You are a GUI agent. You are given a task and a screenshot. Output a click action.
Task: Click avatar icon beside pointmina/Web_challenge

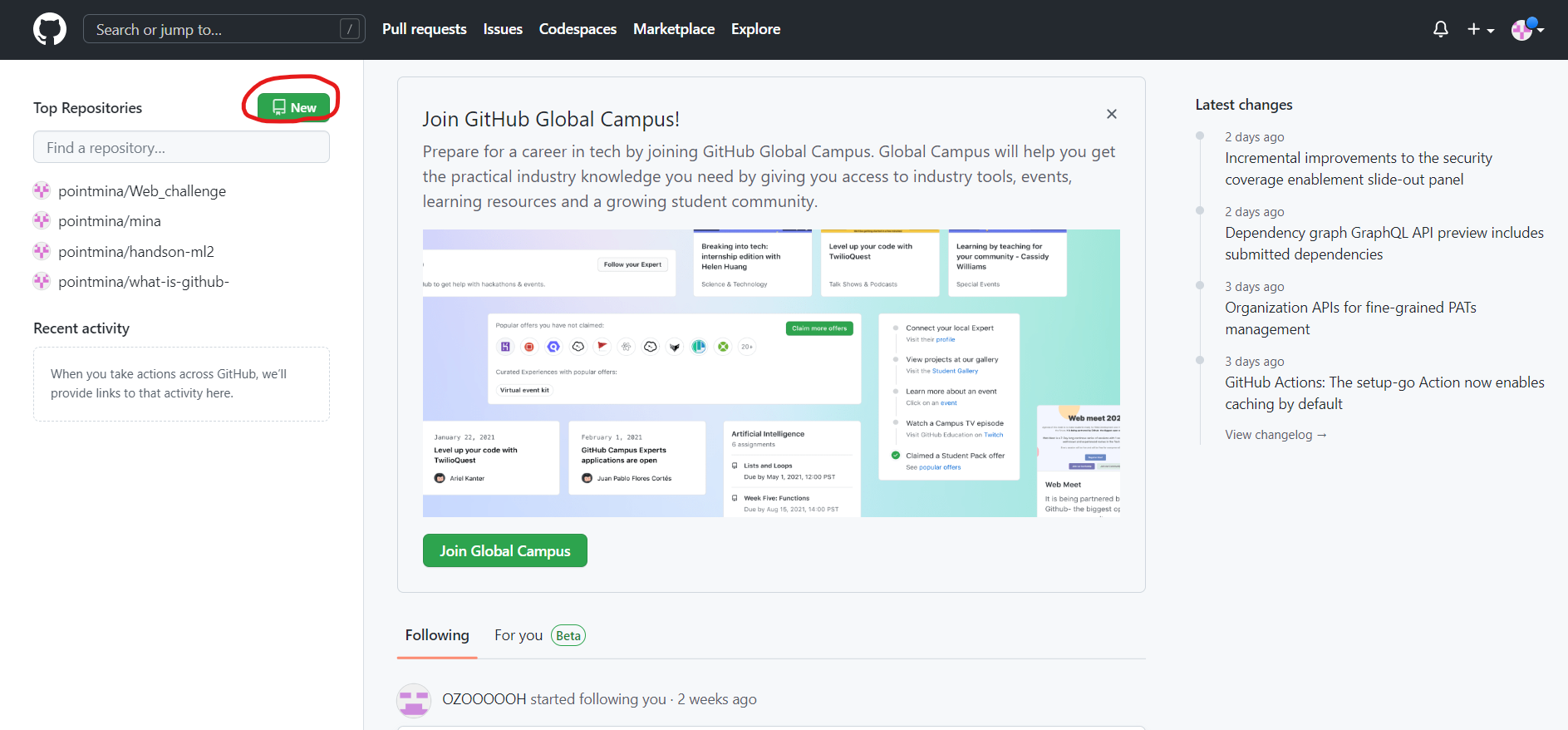pyautogui.click(x=42, y=190)
